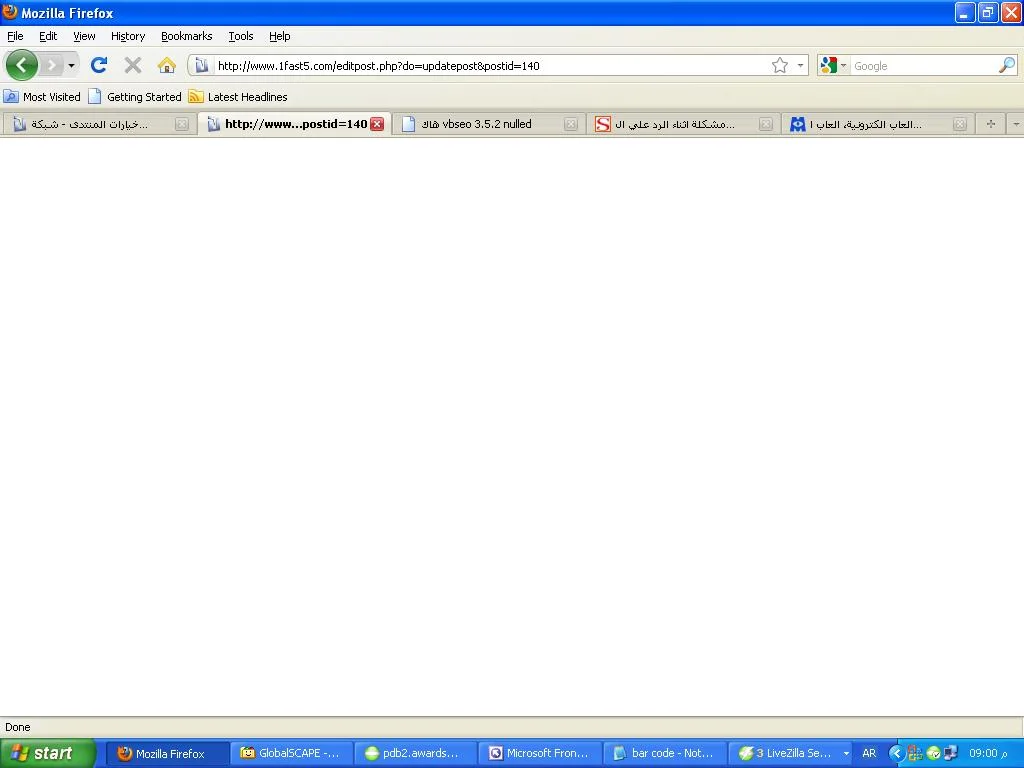Screen dimensions: 1024x768
Task: Open the History menu
Action: 128,36
